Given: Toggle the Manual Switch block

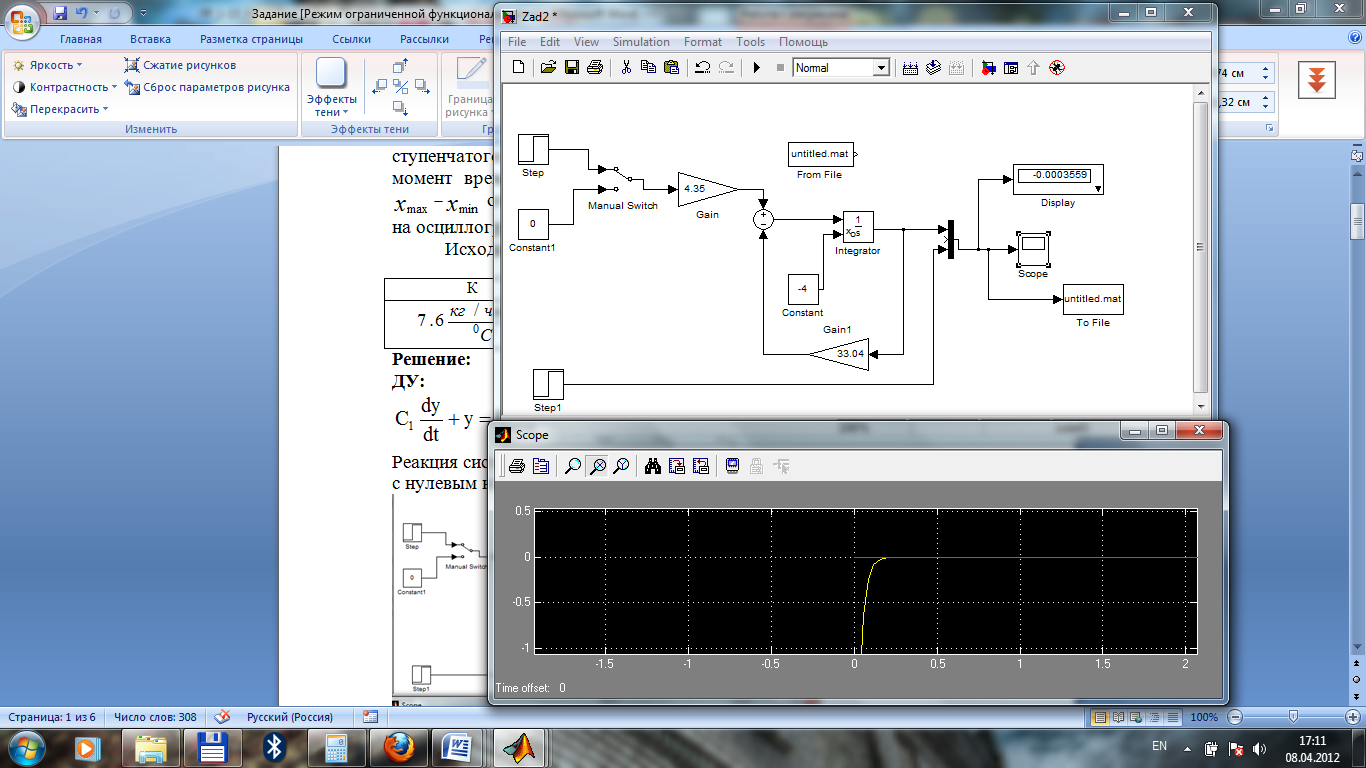Looking at the screenshot, I should pyautogui.click(x=623, y=178).
